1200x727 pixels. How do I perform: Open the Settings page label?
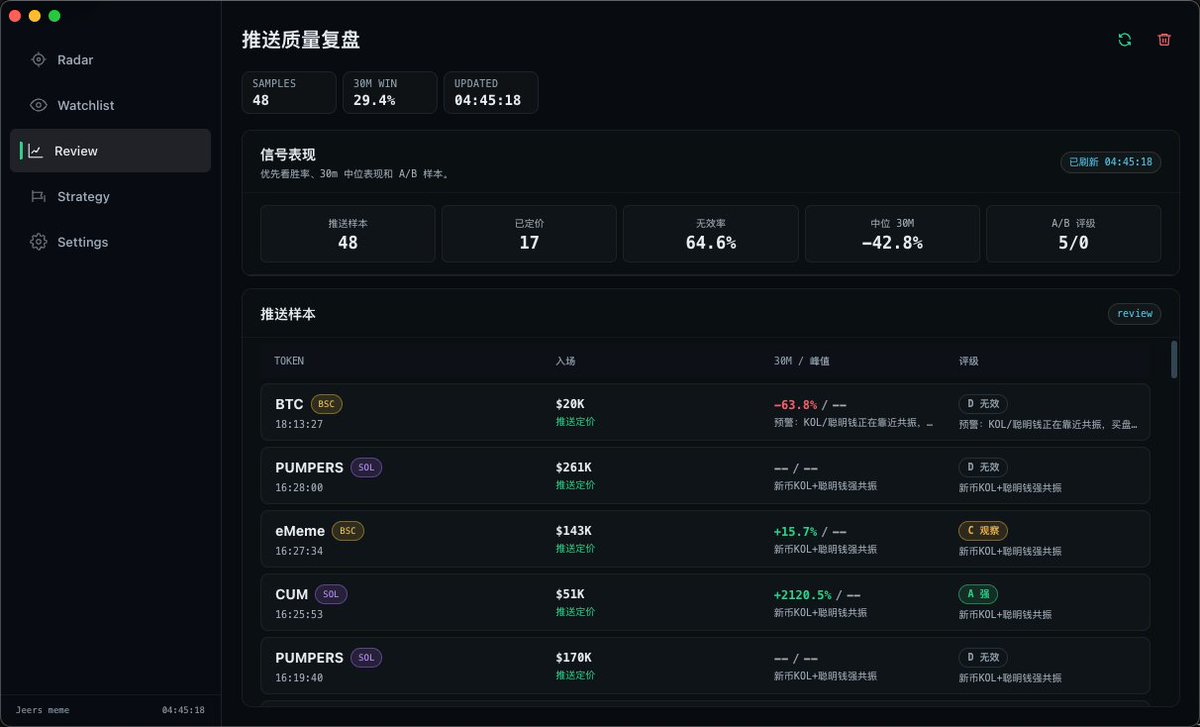[x=83, y=242]
